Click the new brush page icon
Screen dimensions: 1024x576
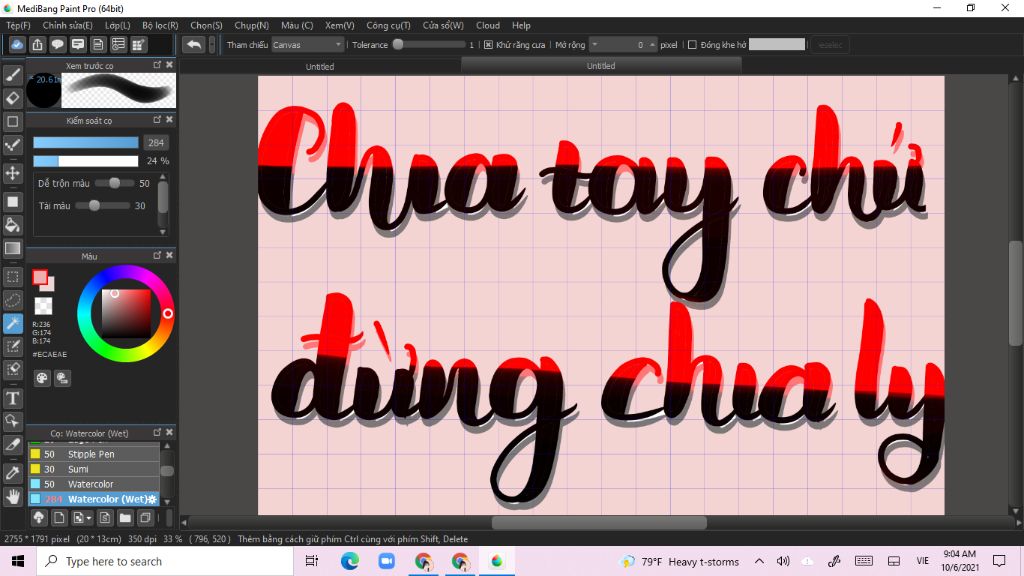(59, 518)
